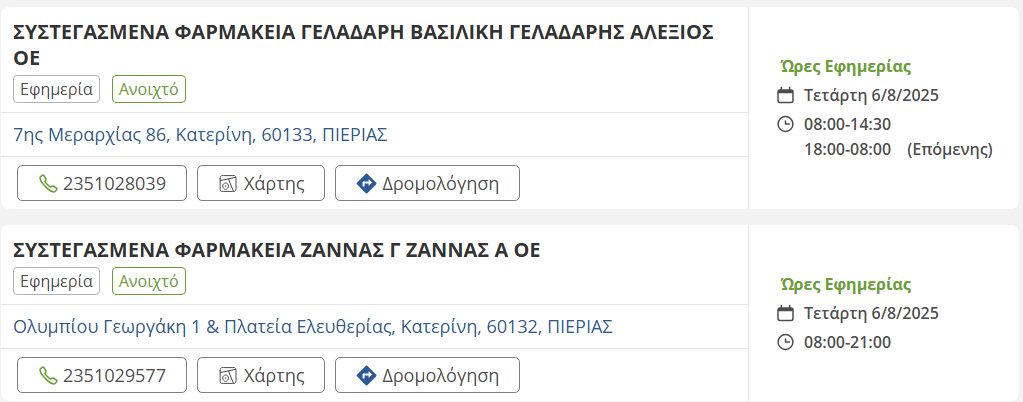Image resolution: width=1023 pixels, height=402 pixels.
Task: Click phone icon beside 2351028039
Action: [x=47, y=184]
